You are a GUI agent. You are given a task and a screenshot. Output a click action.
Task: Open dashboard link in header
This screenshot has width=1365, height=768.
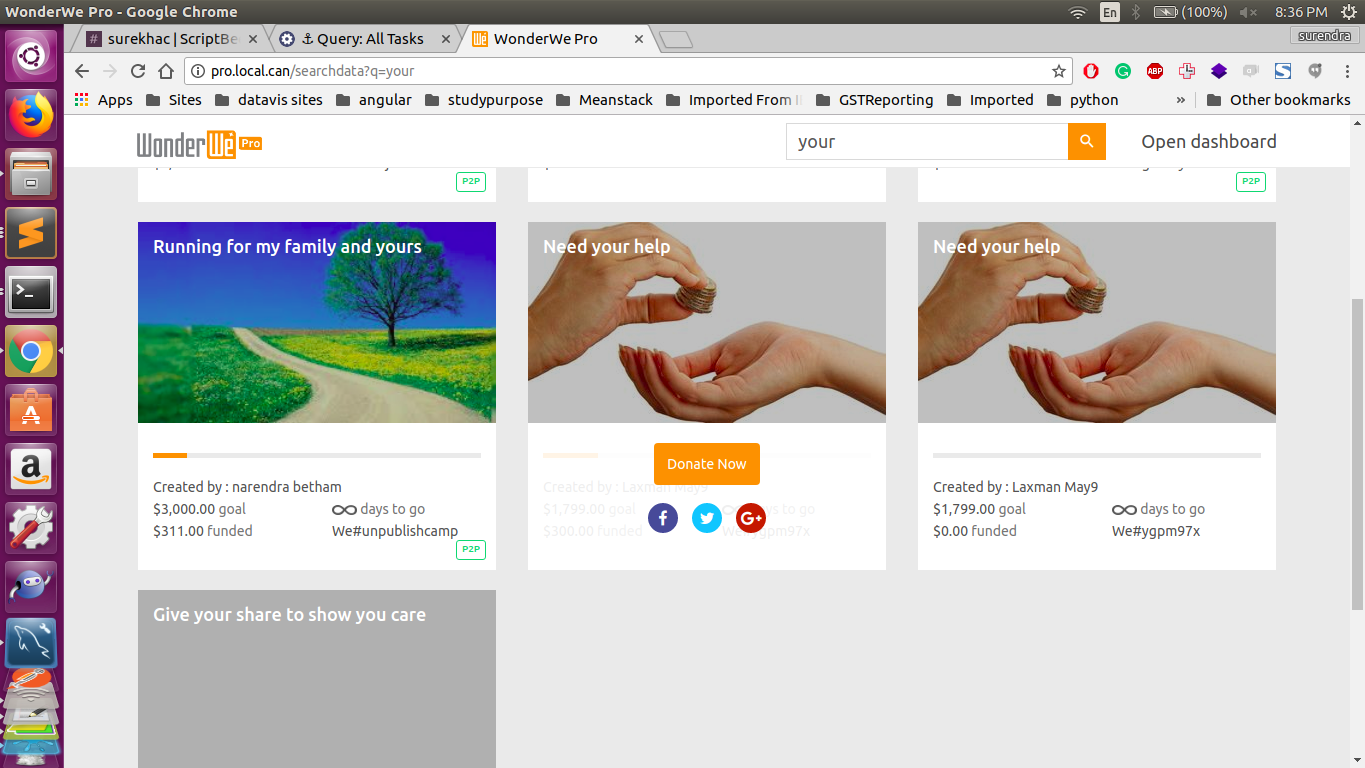coord(1208,142)
